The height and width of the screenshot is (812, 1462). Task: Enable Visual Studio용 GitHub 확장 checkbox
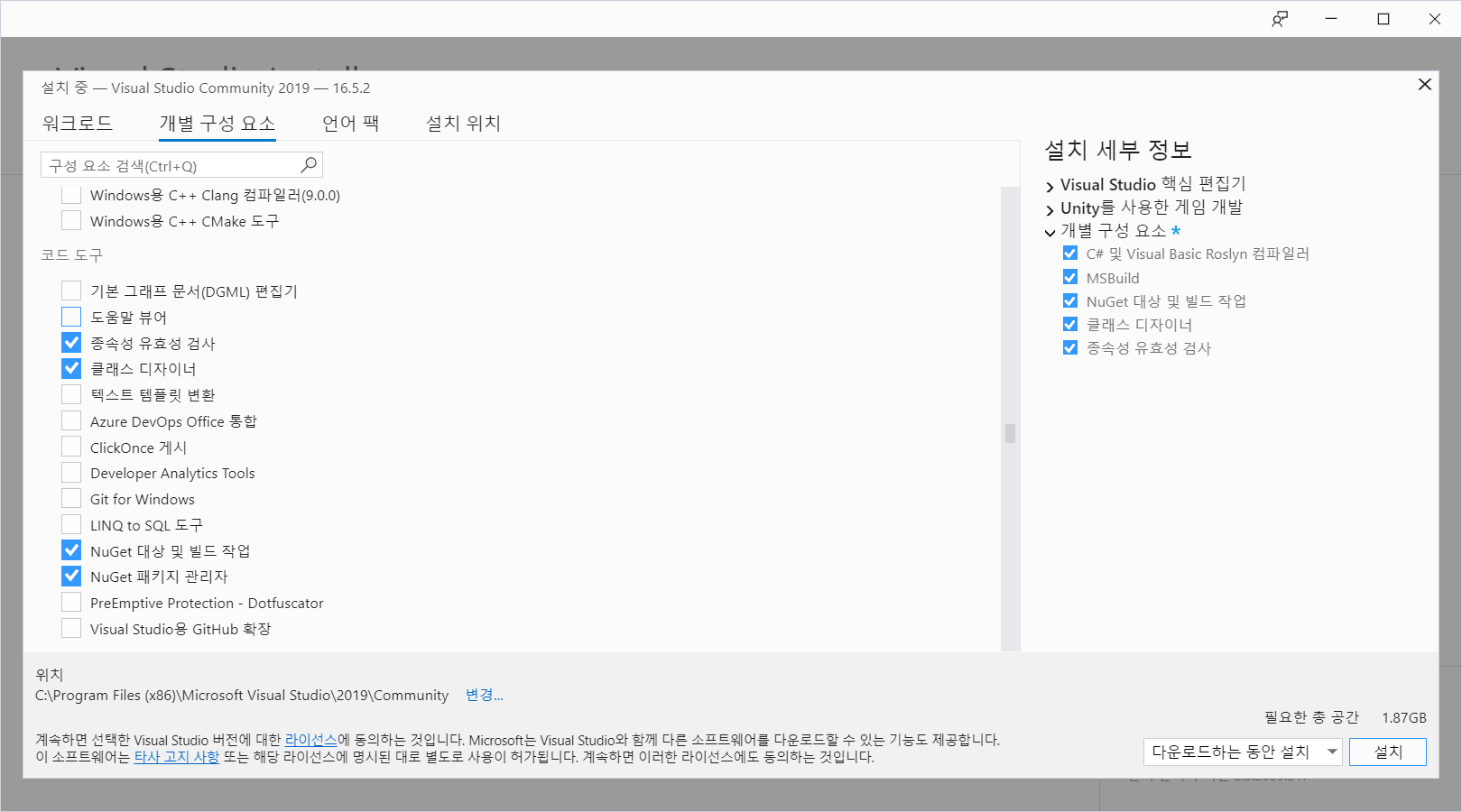pyautogui.click(x=71, y=628)
